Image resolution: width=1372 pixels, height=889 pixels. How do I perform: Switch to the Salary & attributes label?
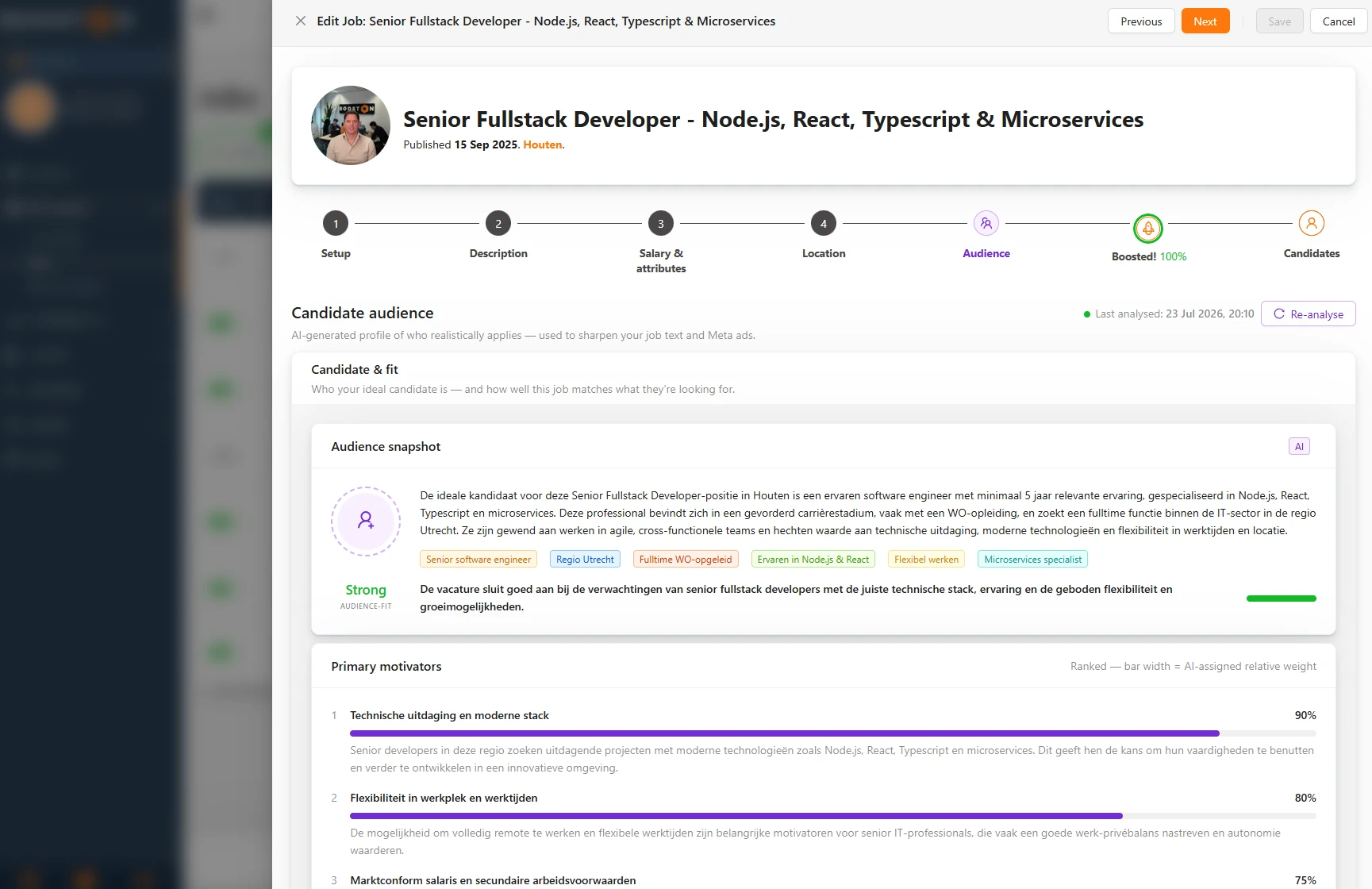coord(661,261)
